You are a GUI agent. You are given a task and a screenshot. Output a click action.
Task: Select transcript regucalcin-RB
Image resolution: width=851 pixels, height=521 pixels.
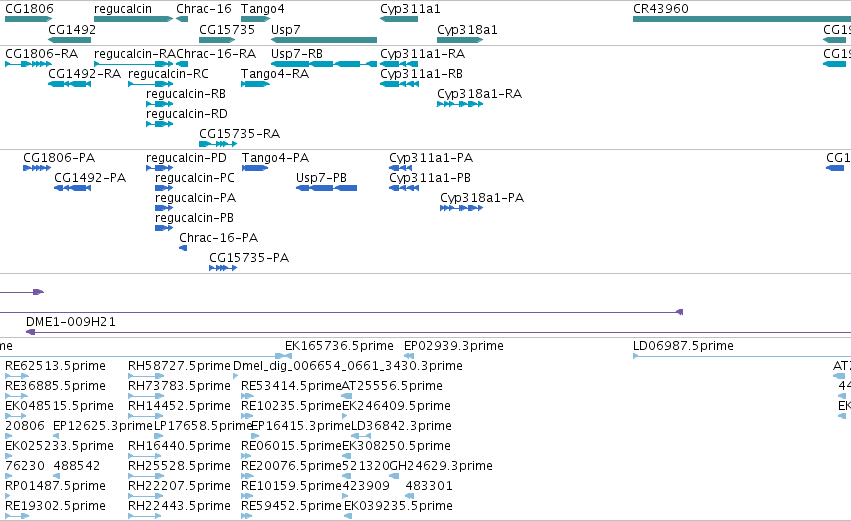pos(186,94)
